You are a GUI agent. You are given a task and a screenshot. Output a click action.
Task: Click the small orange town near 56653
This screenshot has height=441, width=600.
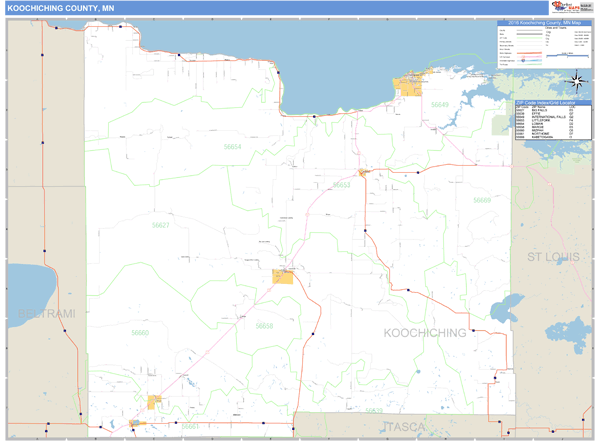point(364,173)
